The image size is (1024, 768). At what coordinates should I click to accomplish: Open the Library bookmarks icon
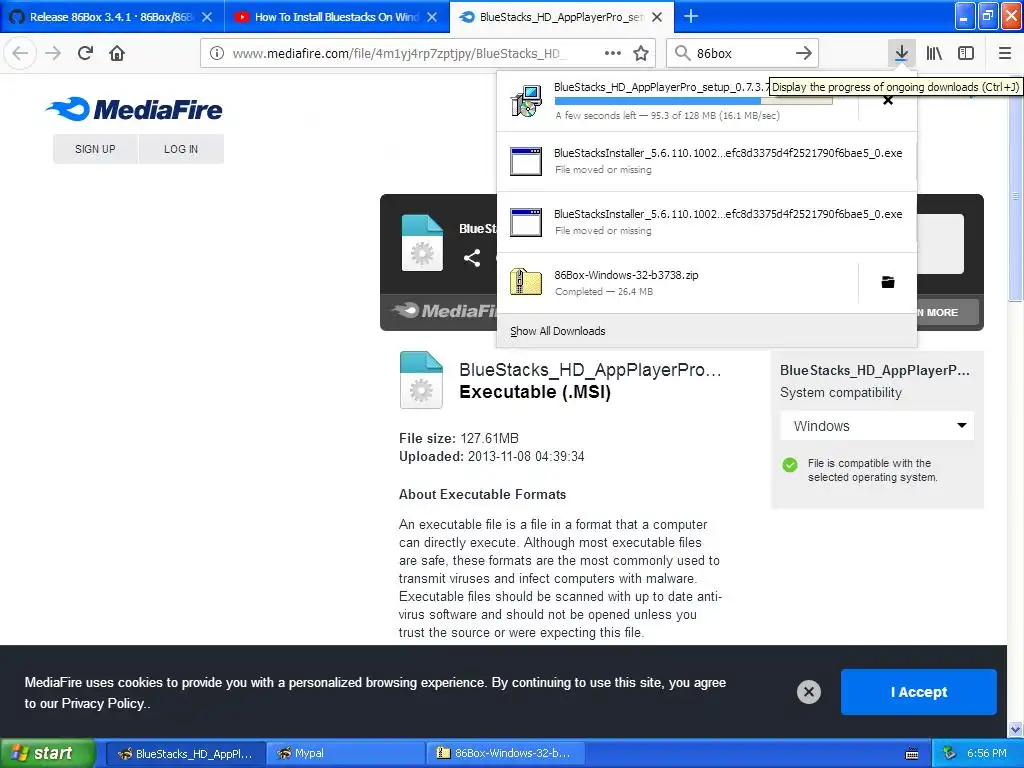(934, 53)
